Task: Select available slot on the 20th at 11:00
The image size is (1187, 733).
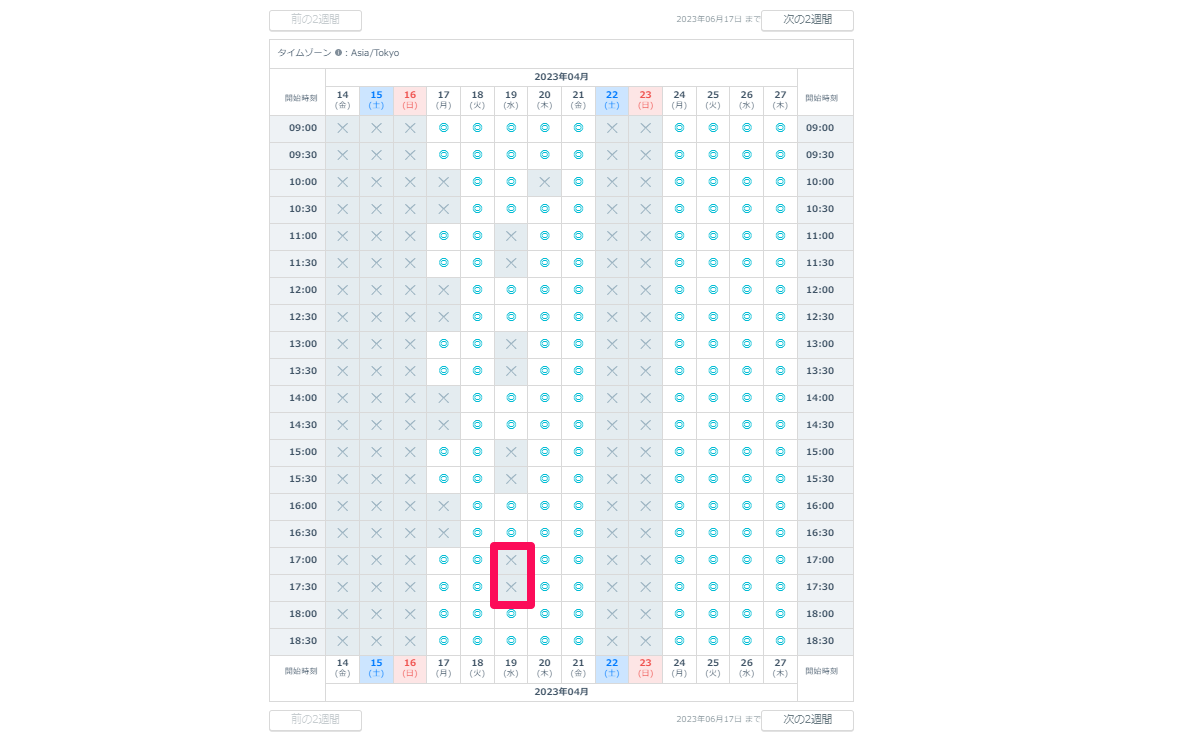Action: point(544,235)
